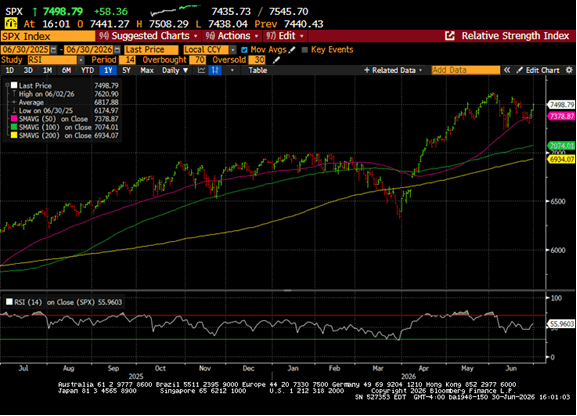Open the start date calendar picker icon

click(x=54, y=49)
